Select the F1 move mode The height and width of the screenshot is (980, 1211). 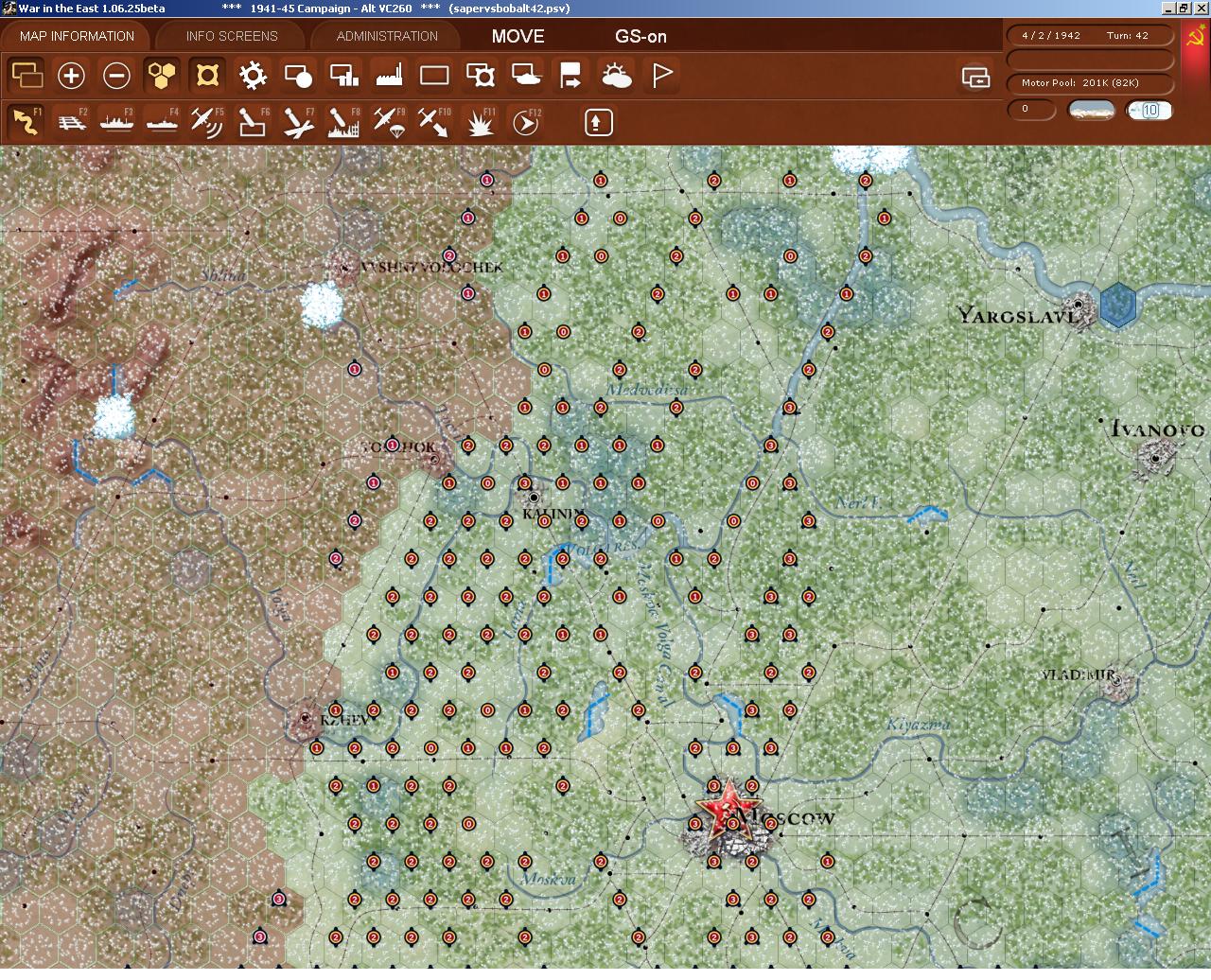(x=26, y=122)
